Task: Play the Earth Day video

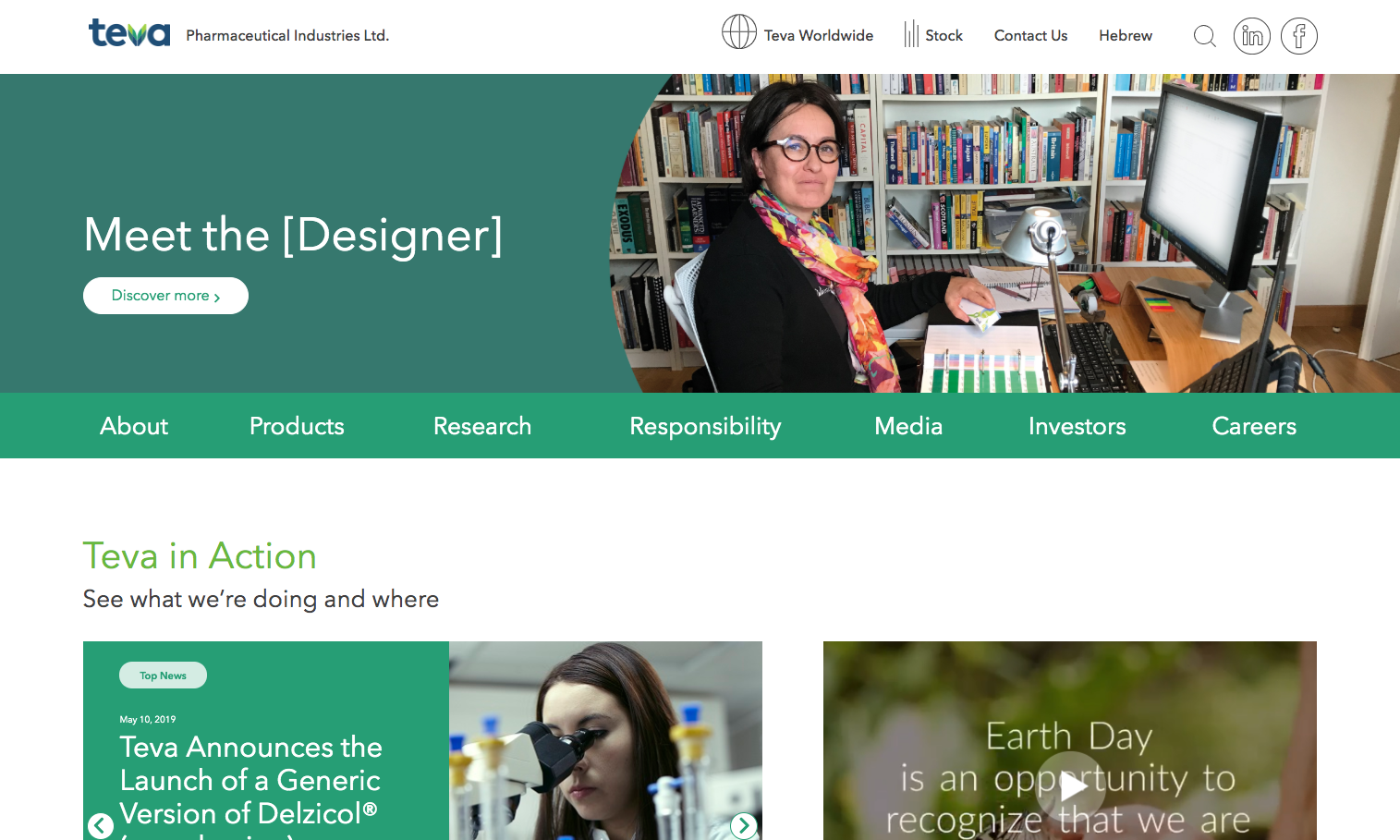Action: coord(1070,785)
